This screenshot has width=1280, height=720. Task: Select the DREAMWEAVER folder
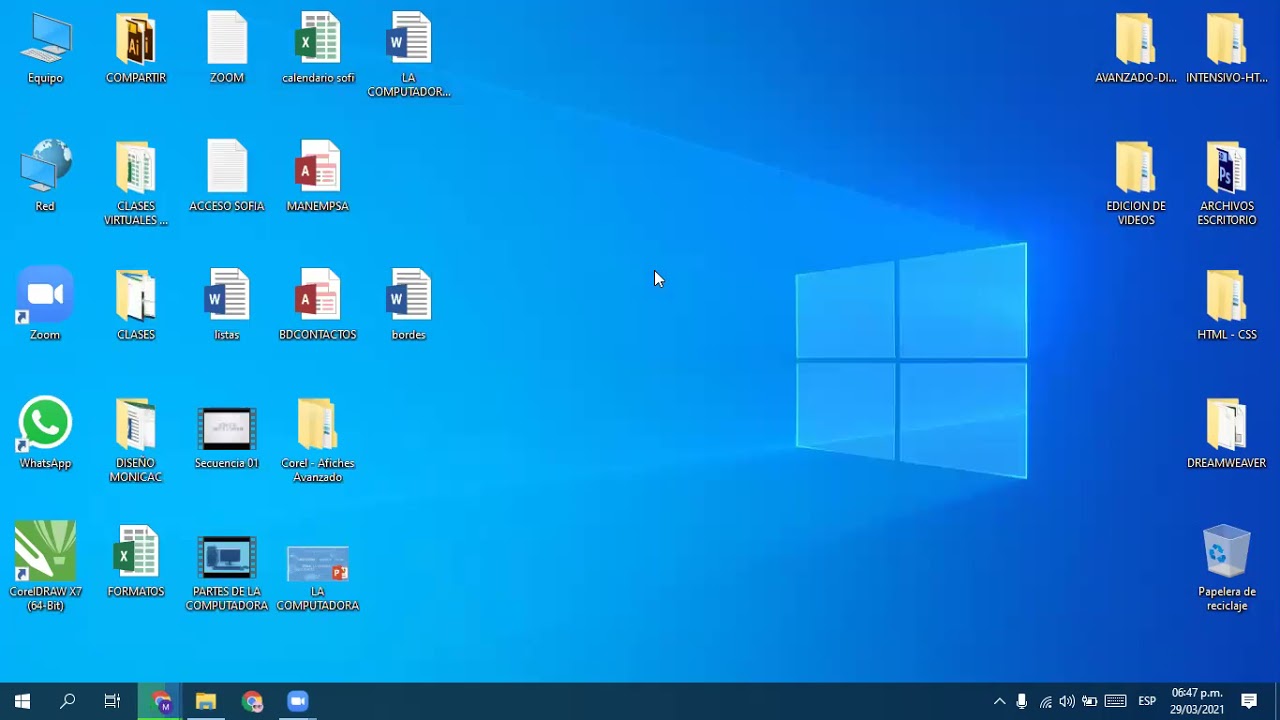1227,433
